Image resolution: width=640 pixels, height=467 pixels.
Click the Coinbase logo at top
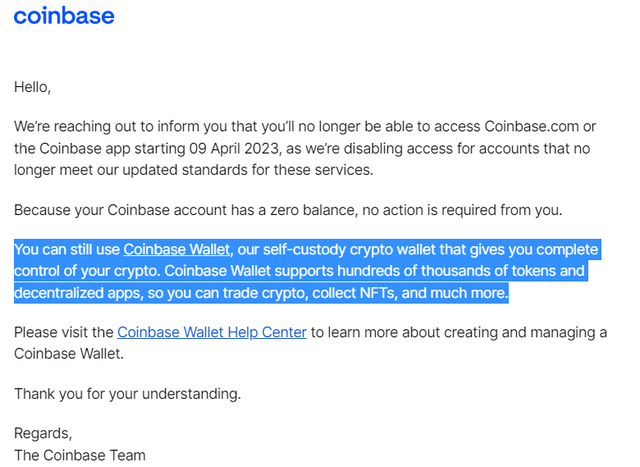[64, 16]
